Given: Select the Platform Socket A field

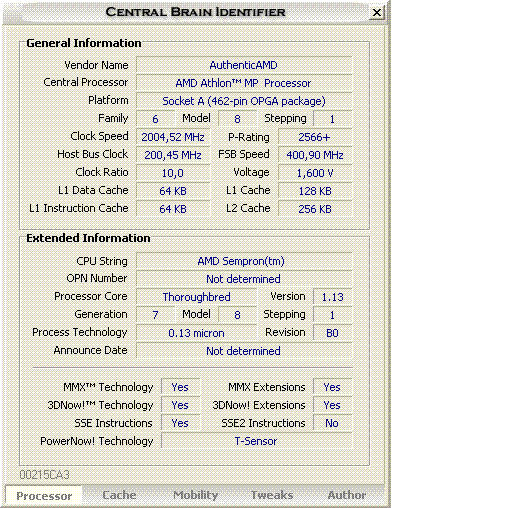Looking at the screenshot, I should click(x=244, y=101).
